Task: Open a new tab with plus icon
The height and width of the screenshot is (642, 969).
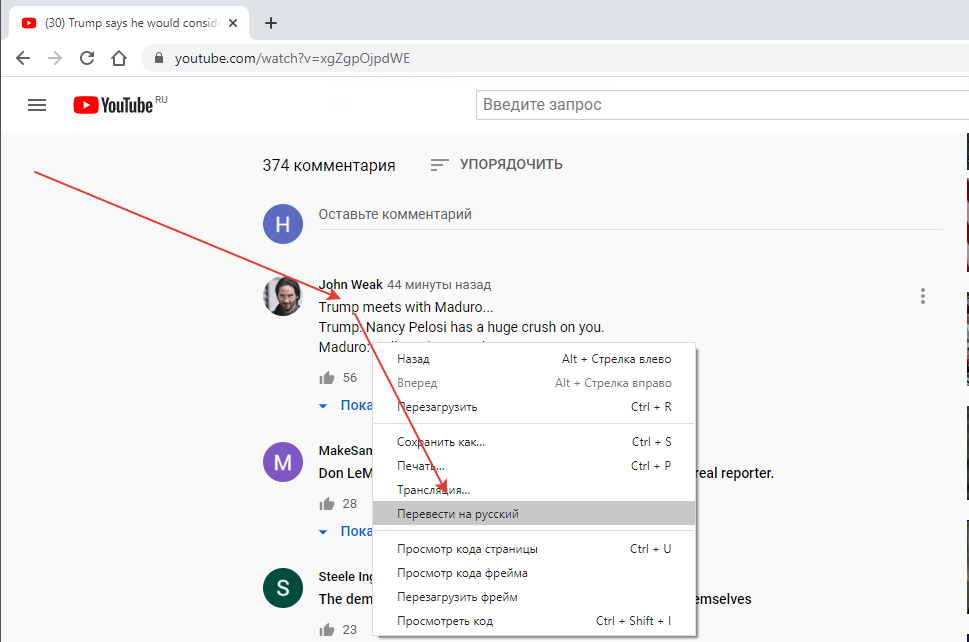Action: (271, 23)
